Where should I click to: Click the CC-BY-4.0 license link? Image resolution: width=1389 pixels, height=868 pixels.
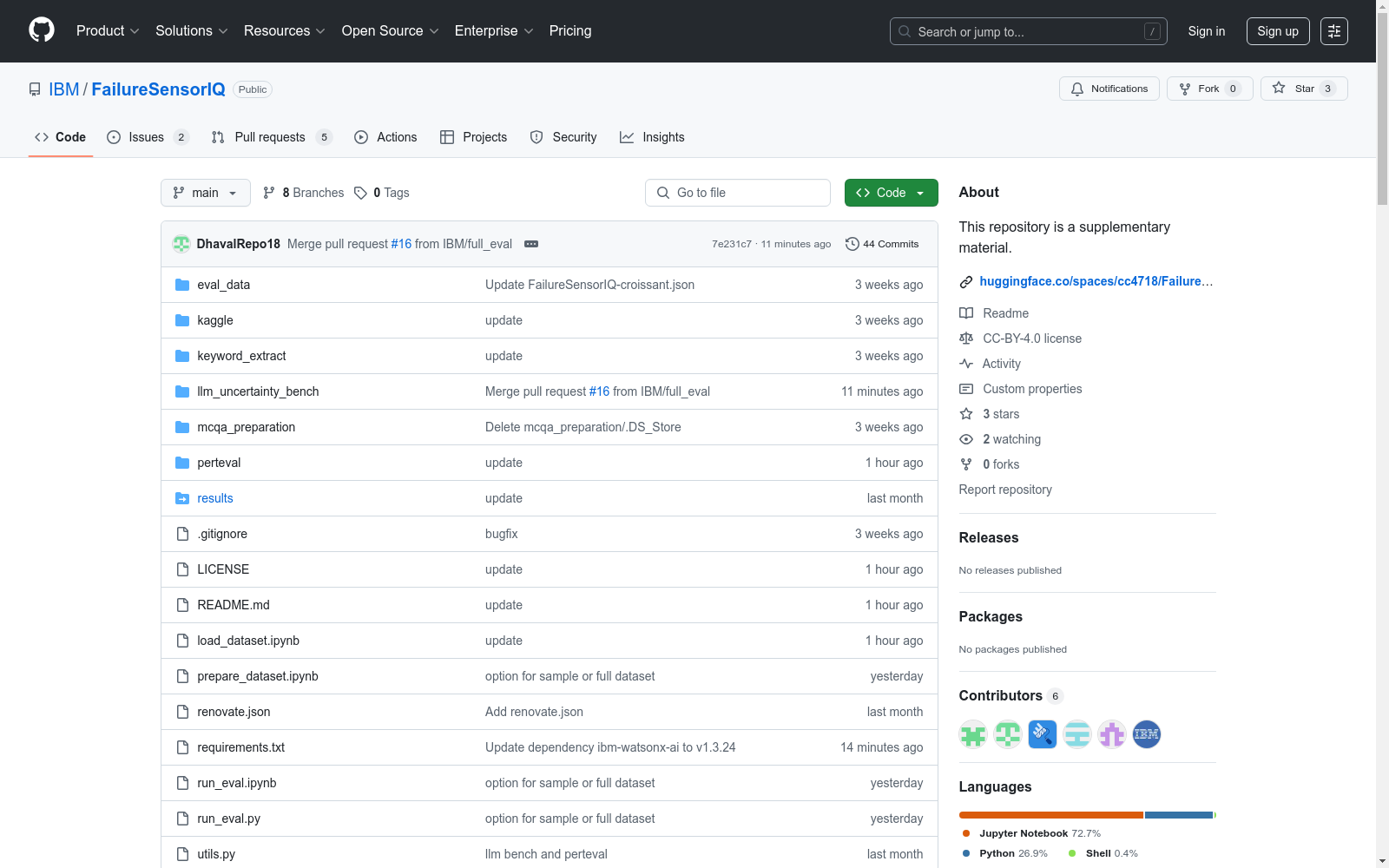1032,339
